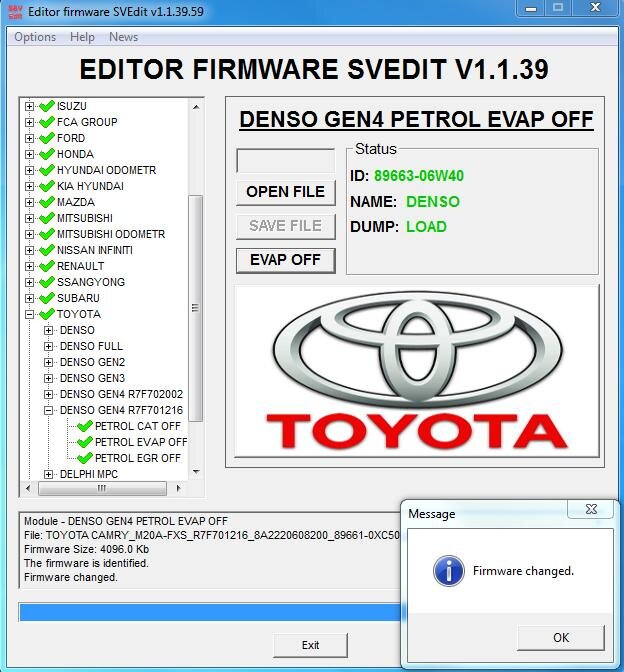Select the NISSAN INFINITI tree item
The image size is (624, 672).
pos(95,250)
